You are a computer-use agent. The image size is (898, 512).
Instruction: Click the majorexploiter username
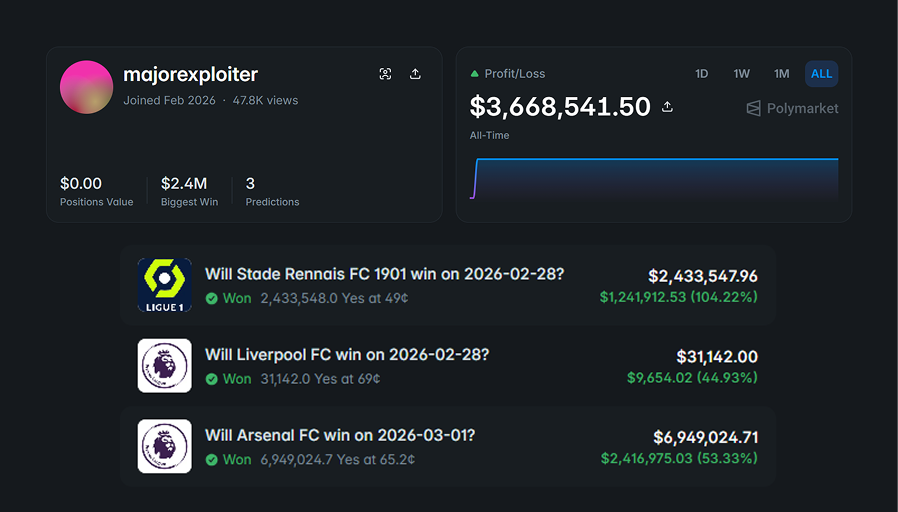pyautogui.click(x=190, y=75)
